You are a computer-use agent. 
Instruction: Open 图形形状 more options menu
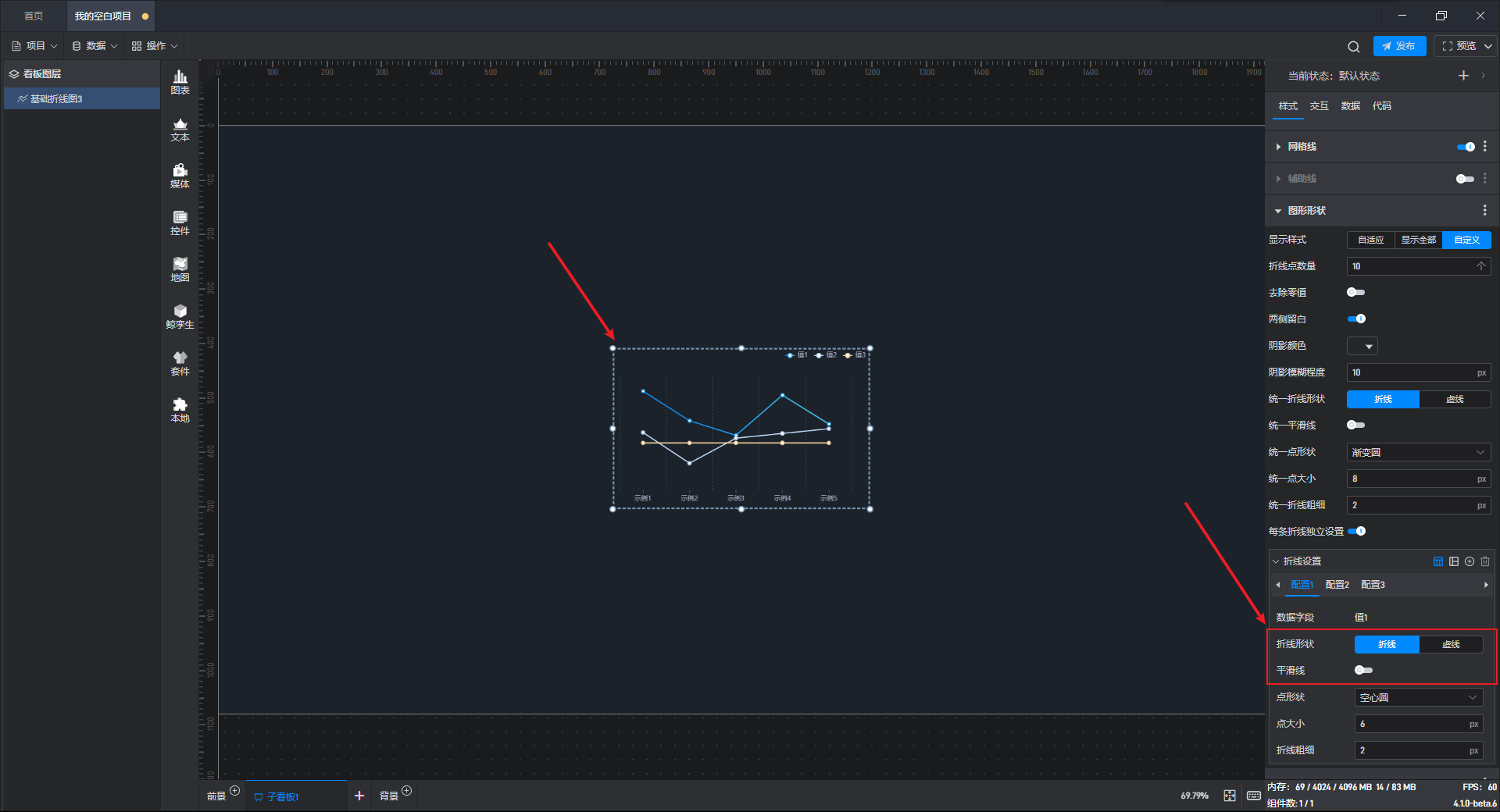(1485, 211)
